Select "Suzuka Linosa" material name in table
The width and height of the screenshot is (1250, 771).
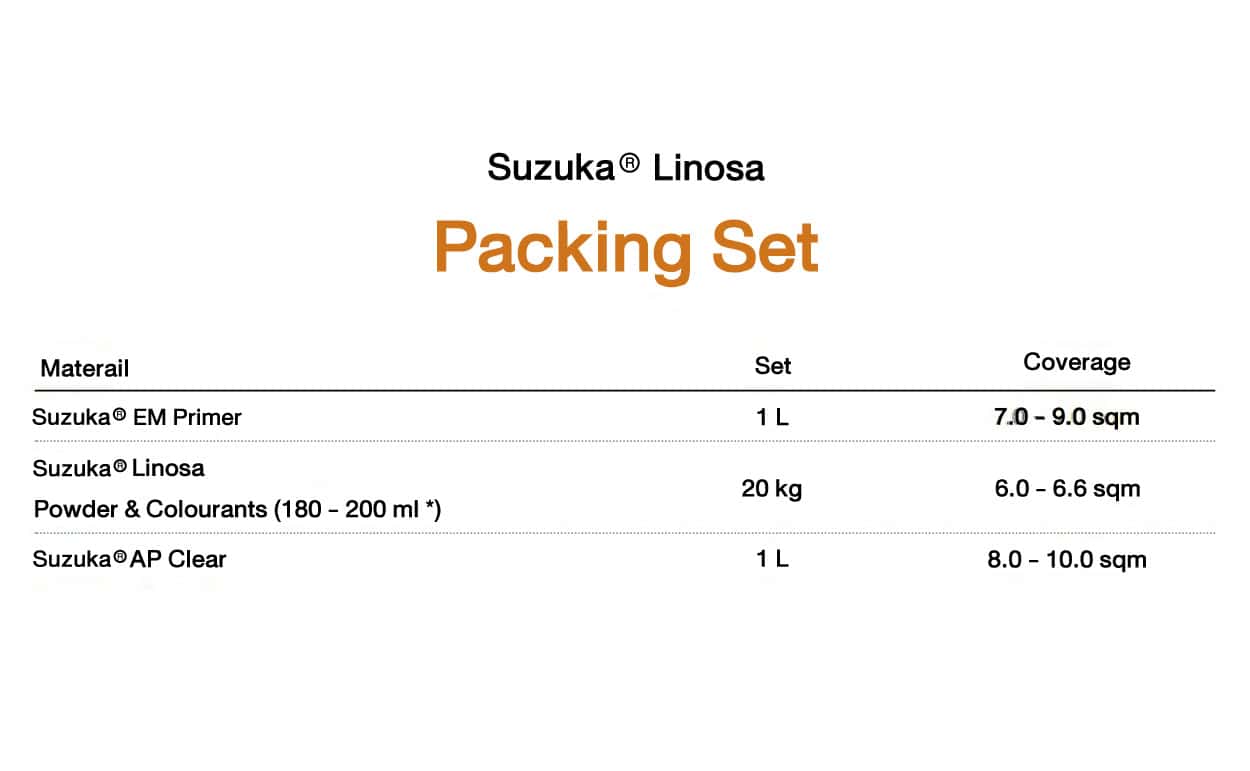(119, 468)
